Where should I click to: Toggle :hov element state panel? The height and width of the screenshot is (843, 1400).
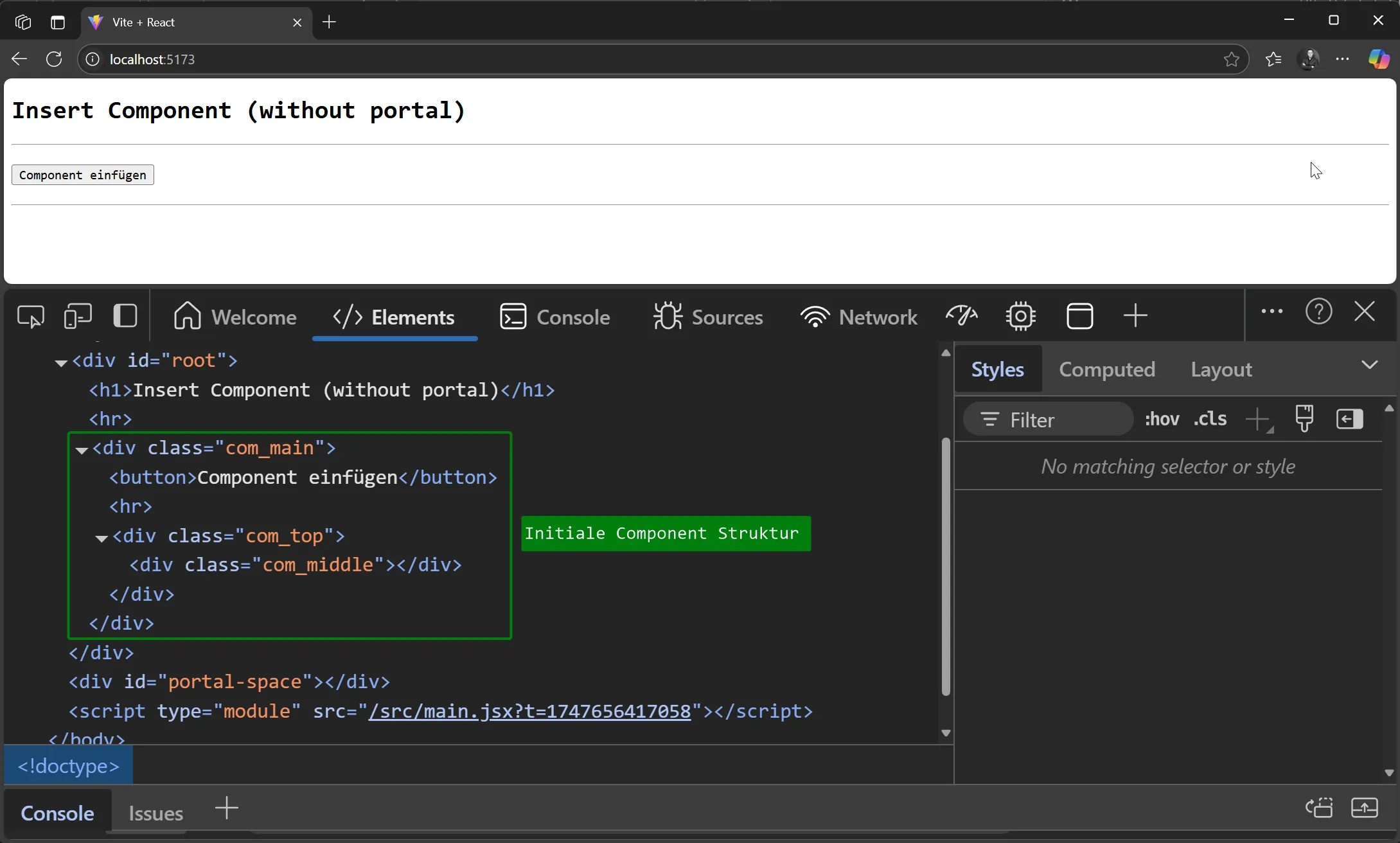pos(1162,420)
